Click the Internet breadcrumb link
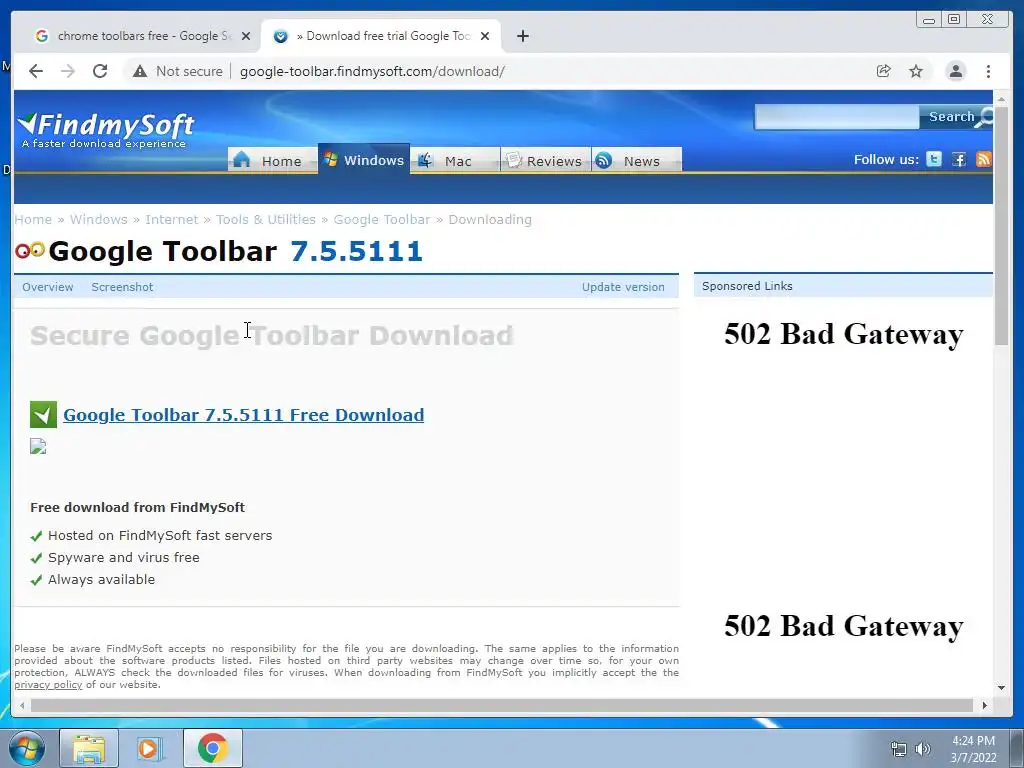1024x768 pixels. (x=172, y=219)
